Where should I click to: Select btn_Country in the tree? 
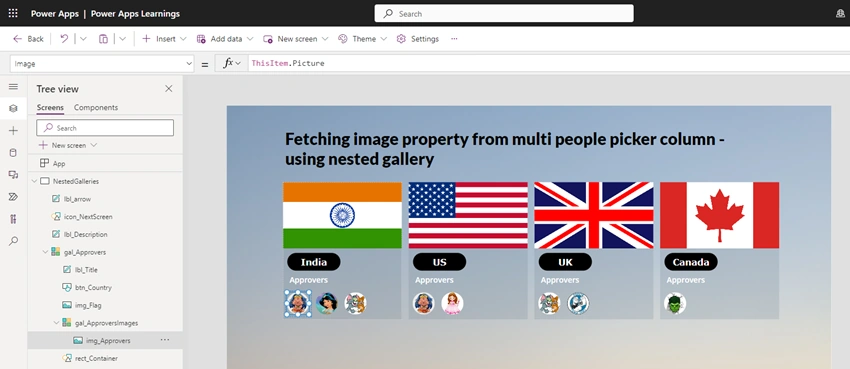click(93, 287)
